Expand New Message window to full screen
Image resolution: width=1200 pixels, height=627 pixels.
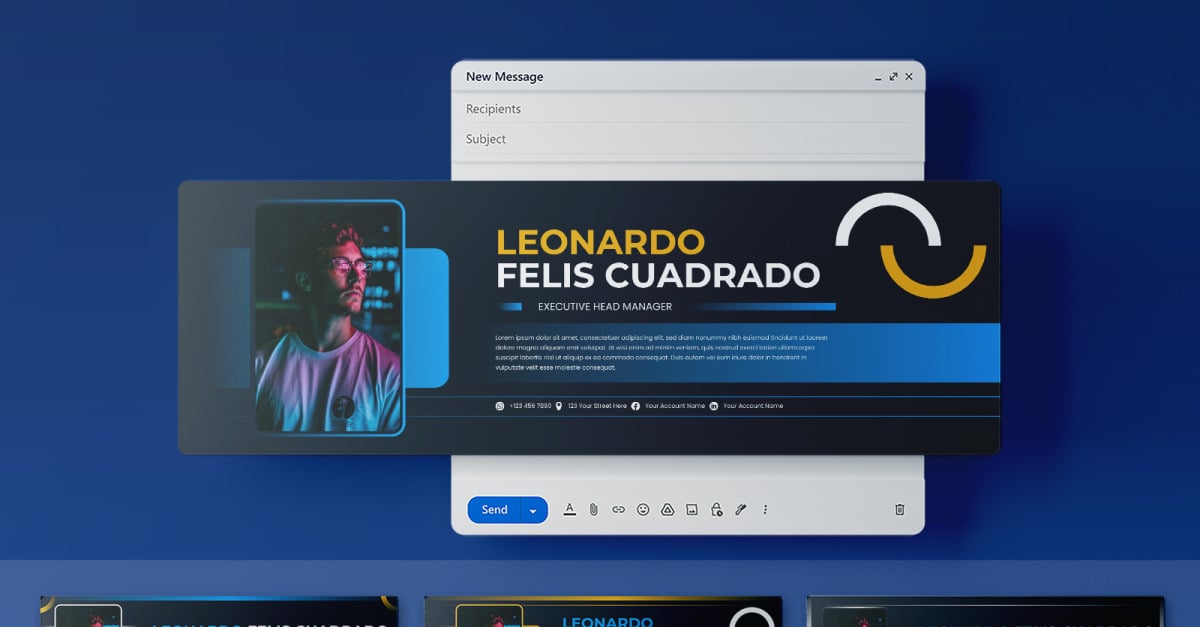click(x=893, y=76)
